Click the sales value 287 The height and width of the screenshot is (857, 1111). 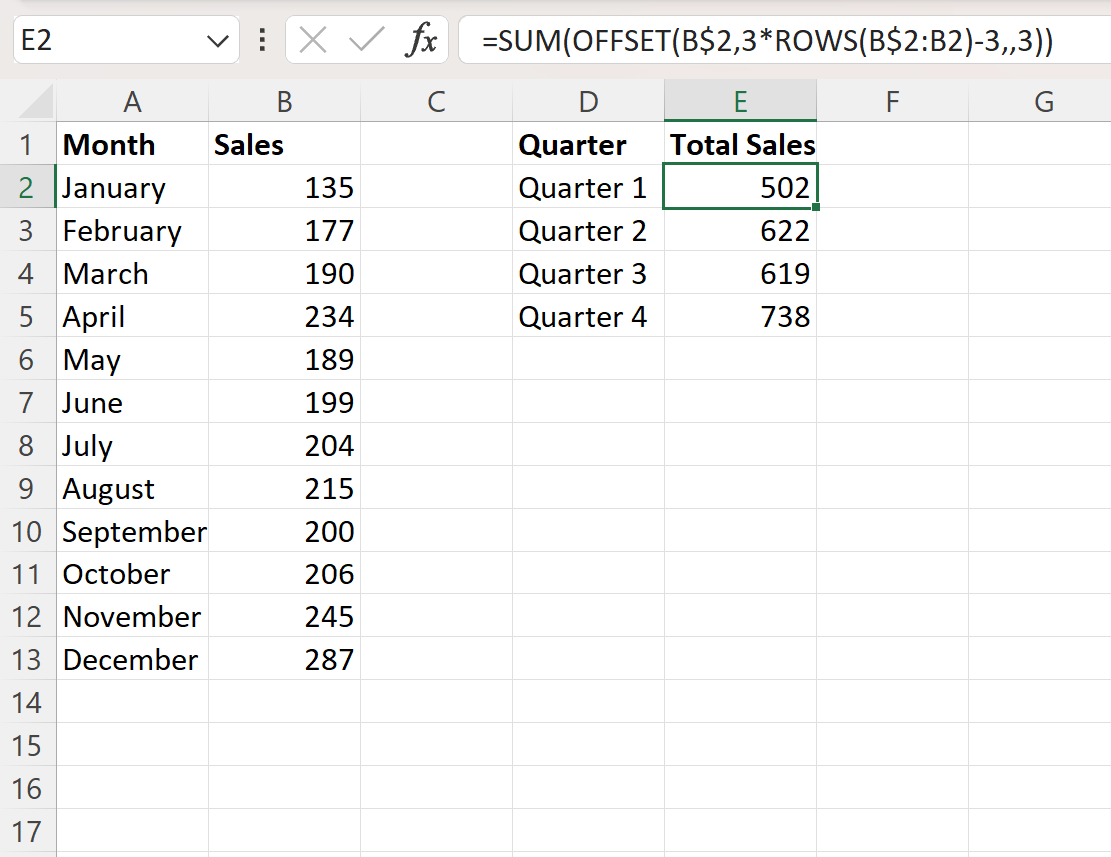(284, 660)
